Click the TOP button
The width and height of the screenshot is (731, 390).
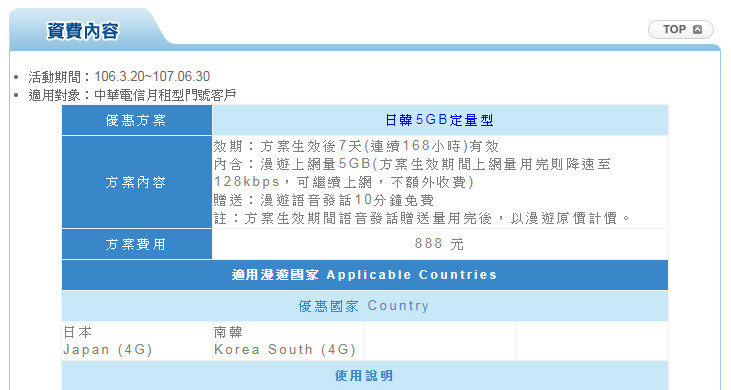[681, 29]
